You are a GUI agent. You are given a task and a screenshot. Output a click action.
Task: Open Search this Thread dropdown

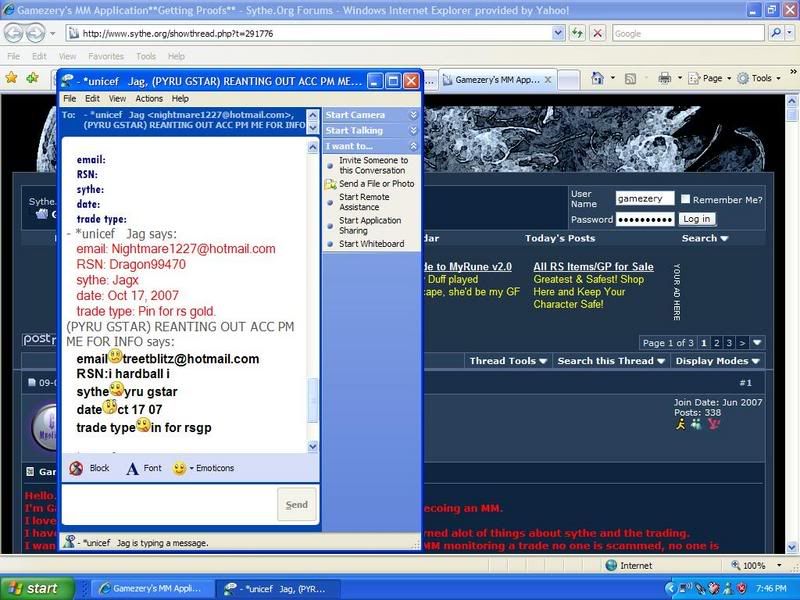(611, 361)
